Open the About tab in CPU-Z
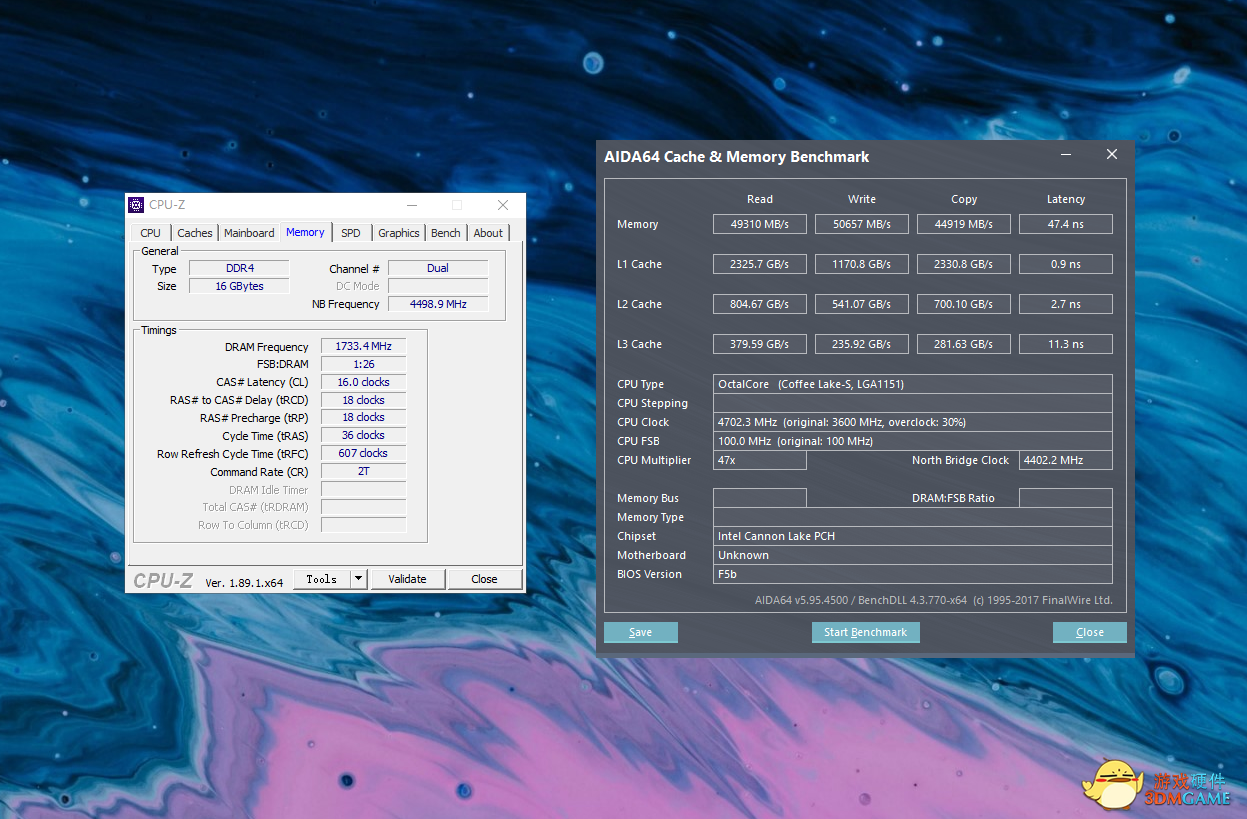Image resolution: width=1247 pixels, height=819 pixels. click(x=488, y=233)
